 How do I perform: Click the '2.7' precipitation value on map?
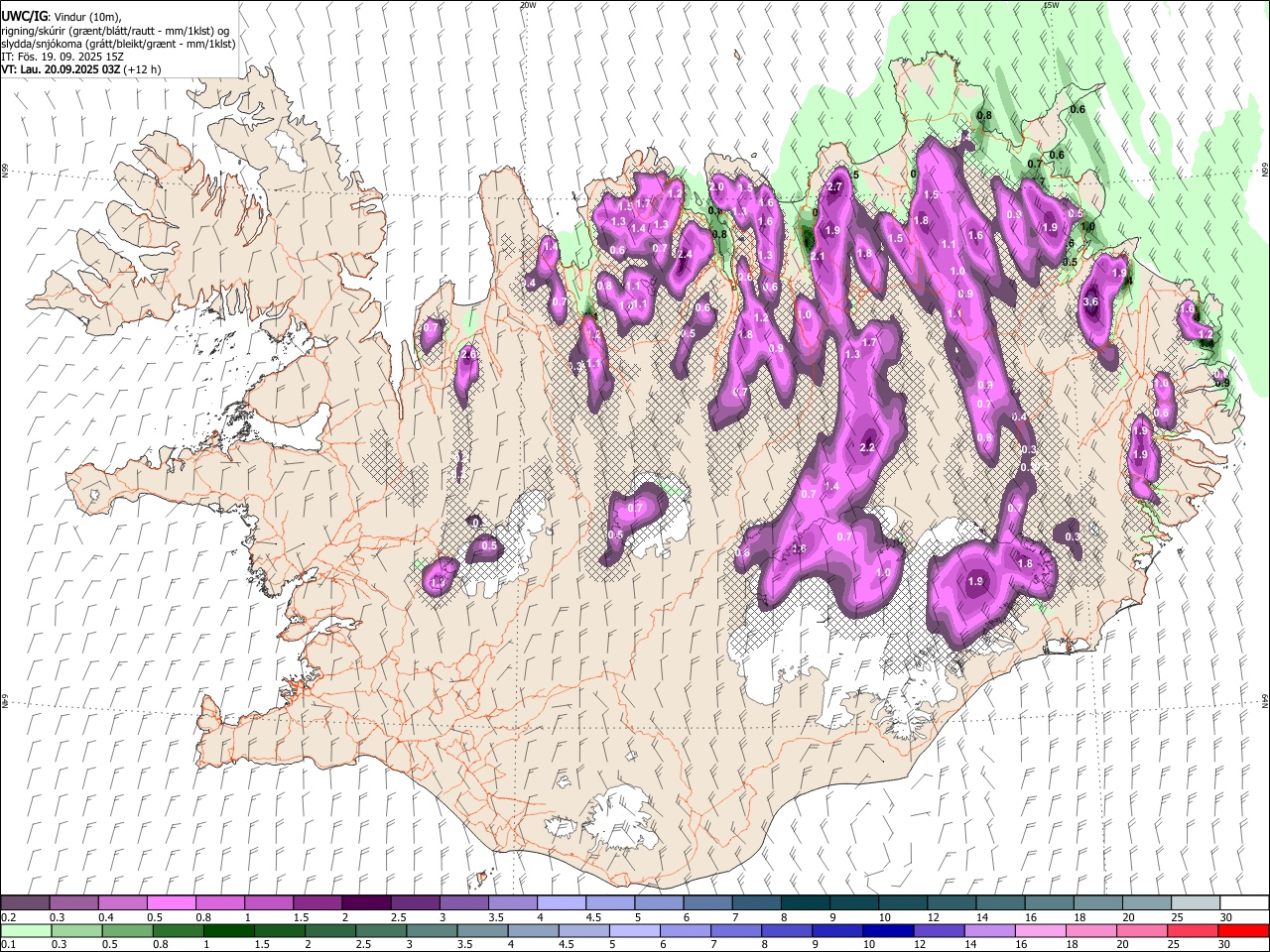(834, 186)
